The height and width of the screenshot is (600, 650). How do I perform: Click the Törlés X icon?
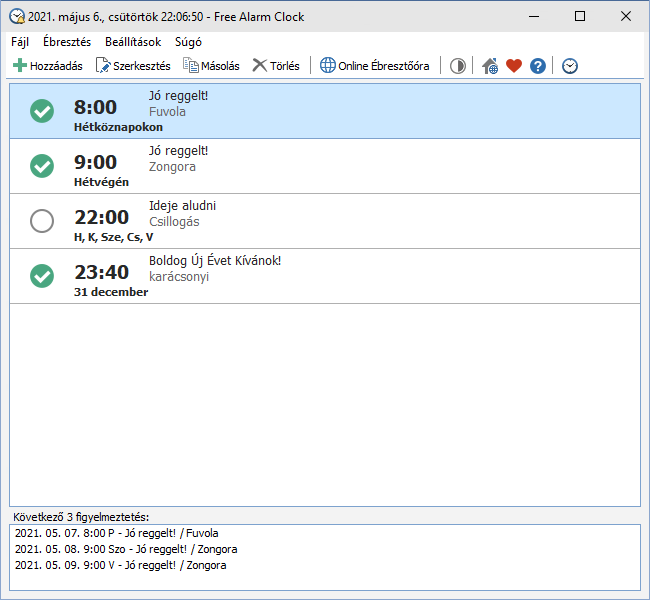pyautogui.click(x=260, y=66)
